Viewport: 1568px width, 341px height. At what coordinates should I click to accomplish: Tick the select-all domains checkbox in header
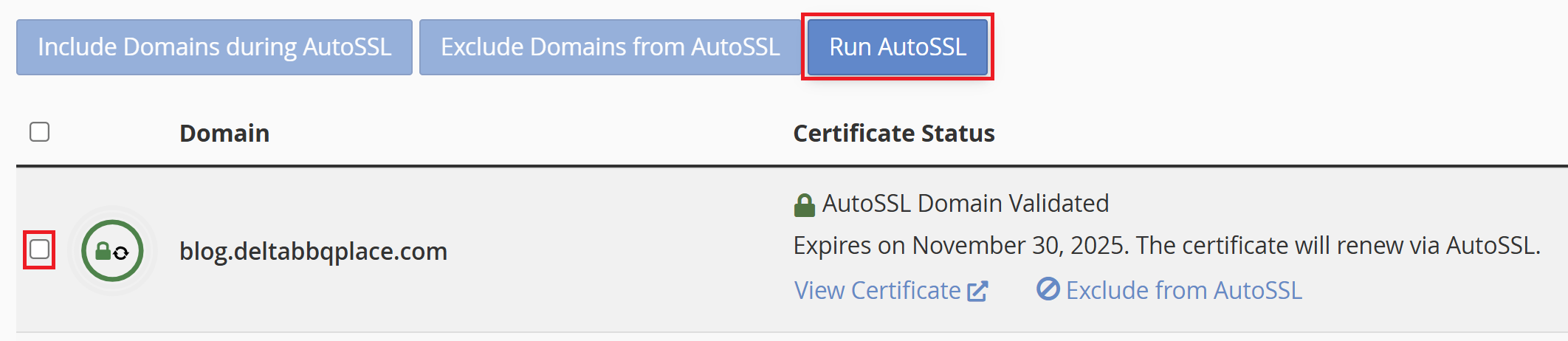click(x=39, y=132)
